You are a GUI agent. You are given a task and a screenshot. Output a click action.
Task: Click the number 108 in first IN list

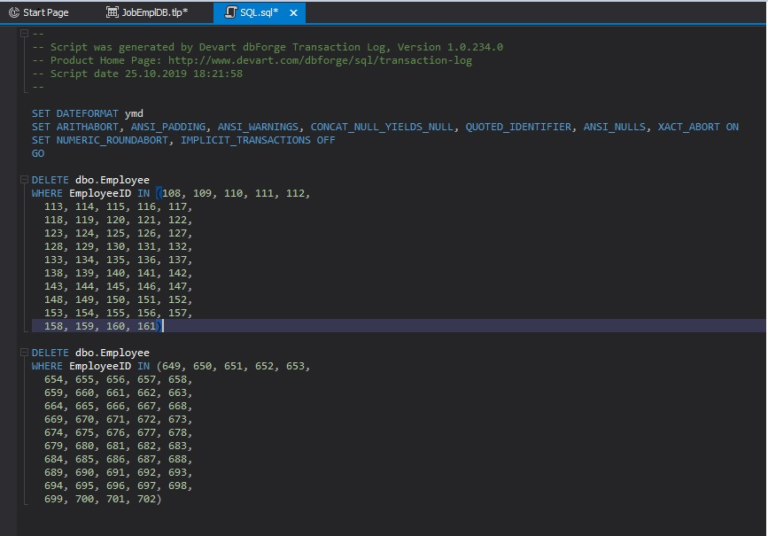[174, 193]
